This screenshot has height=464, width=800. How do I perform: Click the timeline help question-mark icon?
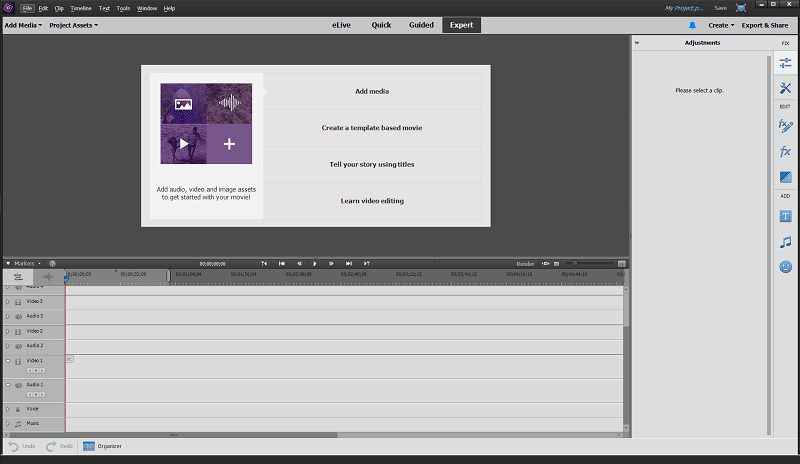click(52, 264)
